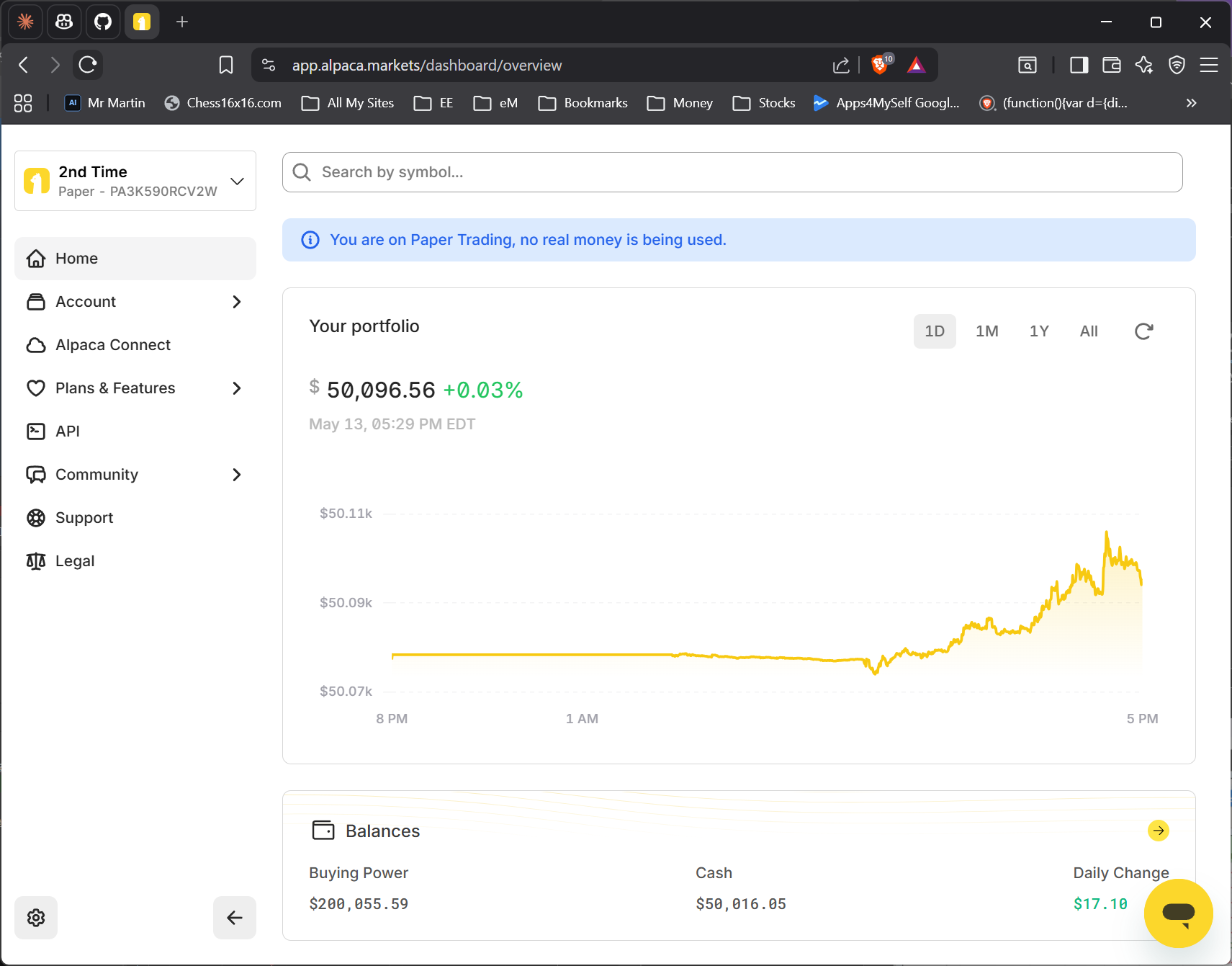
Task: Select the All portfolio range
Action: (1089, 331)
